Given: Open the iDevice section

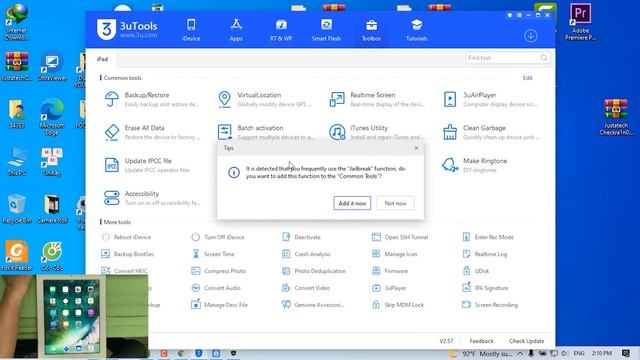Looking at the screenshot, I should [191, 30].
